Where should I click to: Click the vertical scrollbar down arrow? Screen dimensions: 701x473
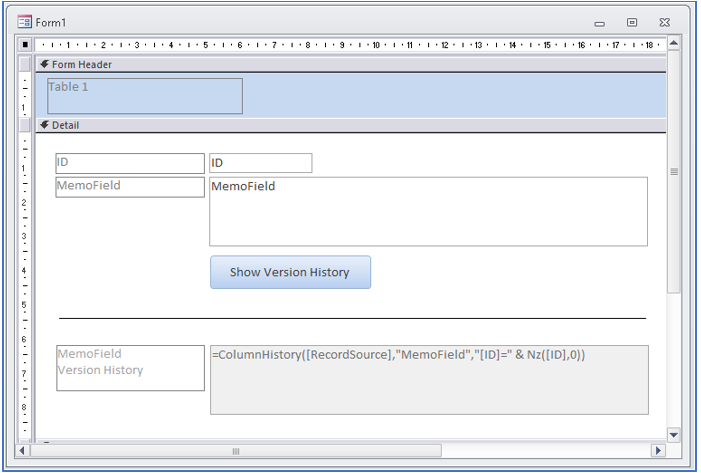674,435
